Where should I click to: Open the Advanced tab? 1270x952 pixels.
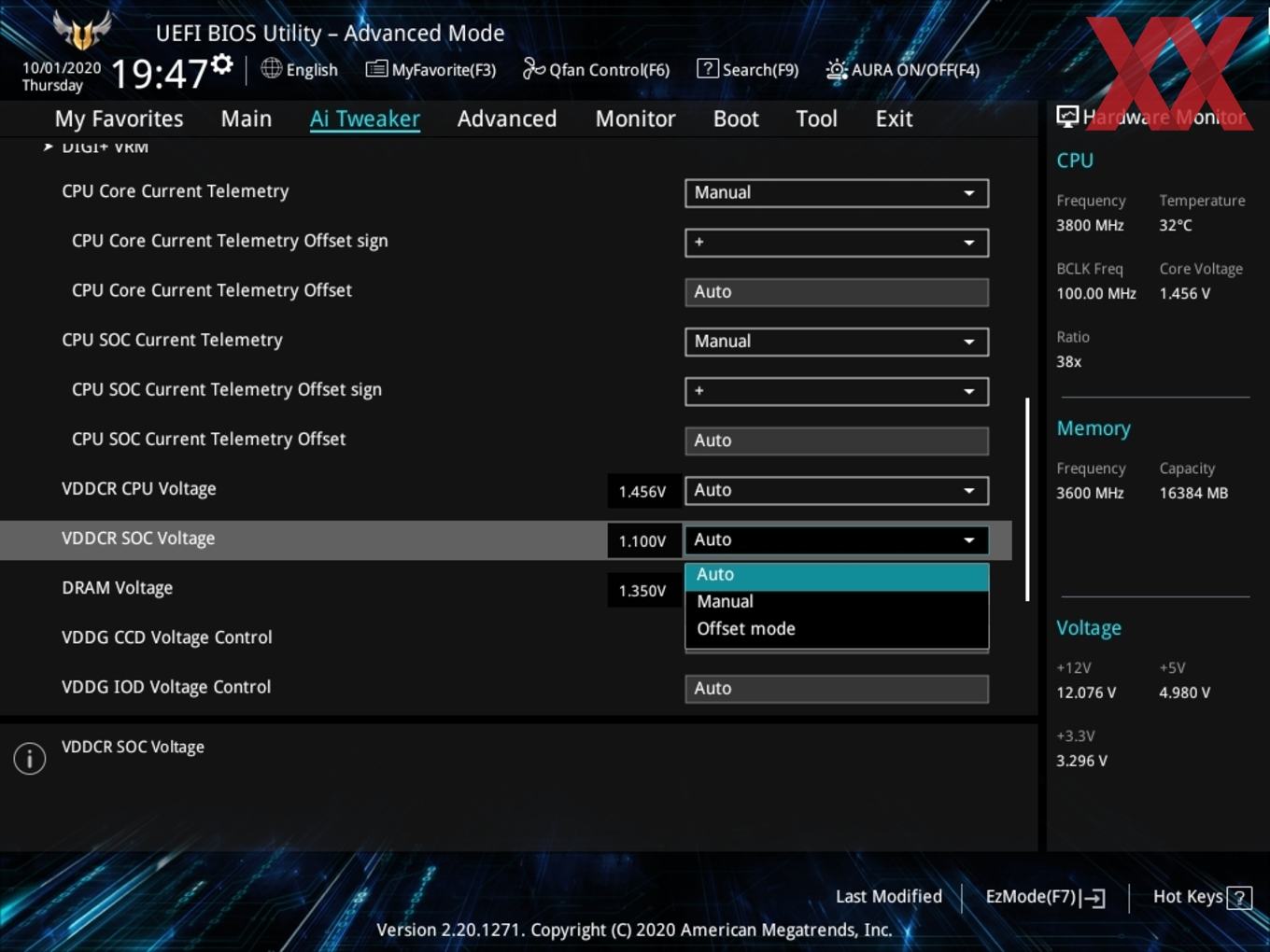click(507, 119)
